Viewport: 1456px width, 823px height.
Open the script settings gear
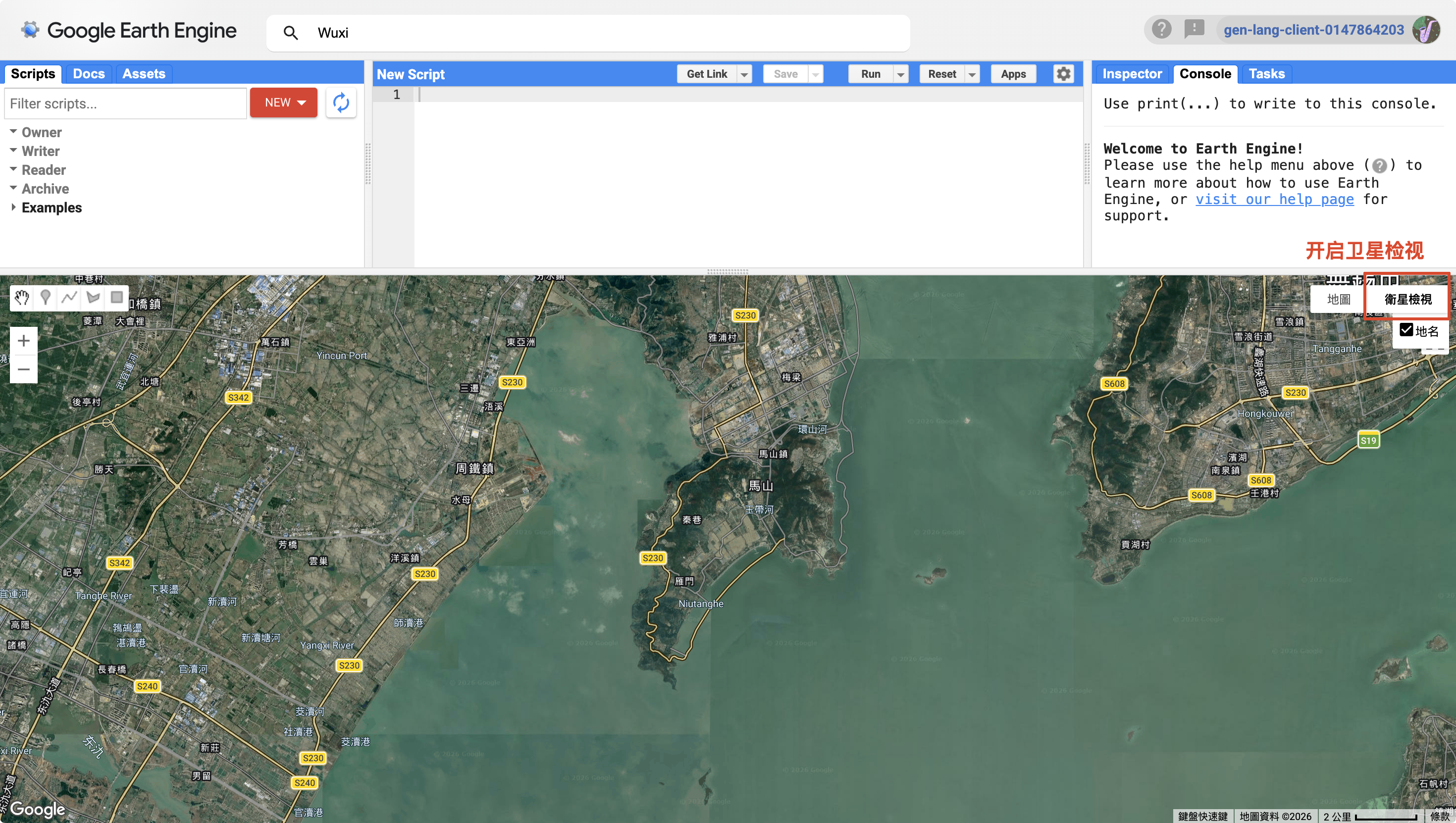pos(1063,74)
